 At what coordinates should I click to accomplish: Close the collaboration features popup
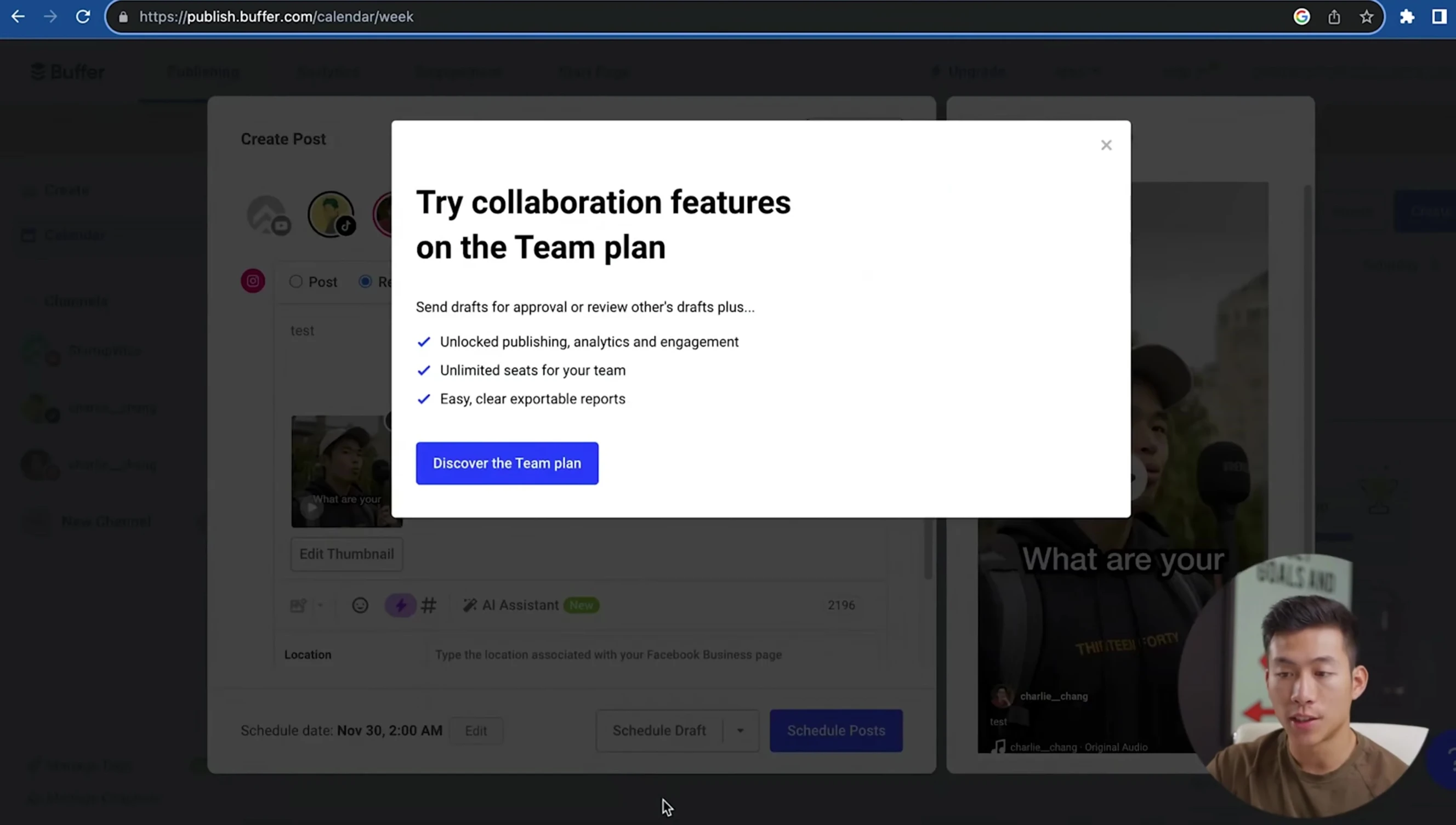coord(1106,145)
